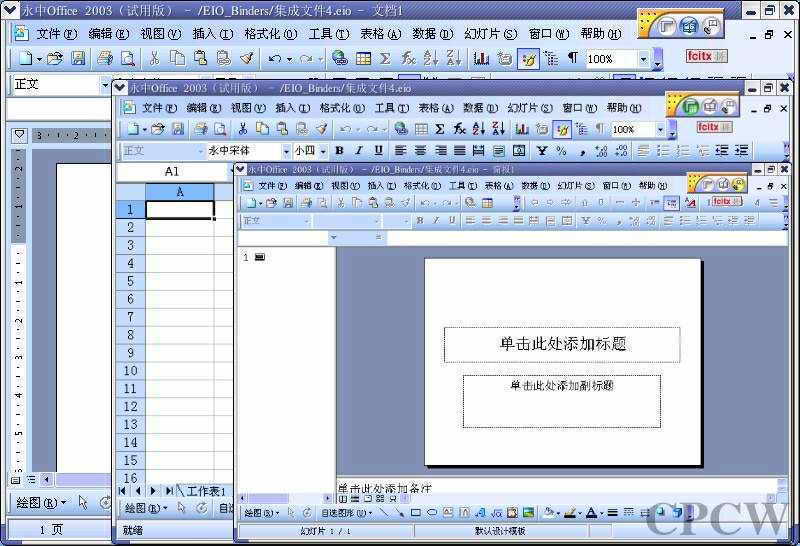Image resolution: width=800 pixels, height=546 pixels.
Task: Open the 小四 font size dropdown
Action: pos(323,151)
